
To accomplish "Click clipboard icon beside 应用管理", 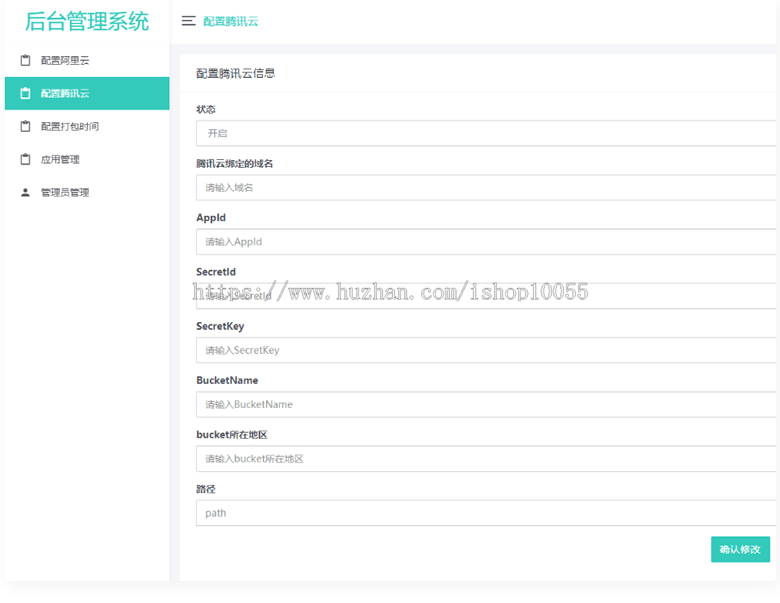I will coord(25,159).
